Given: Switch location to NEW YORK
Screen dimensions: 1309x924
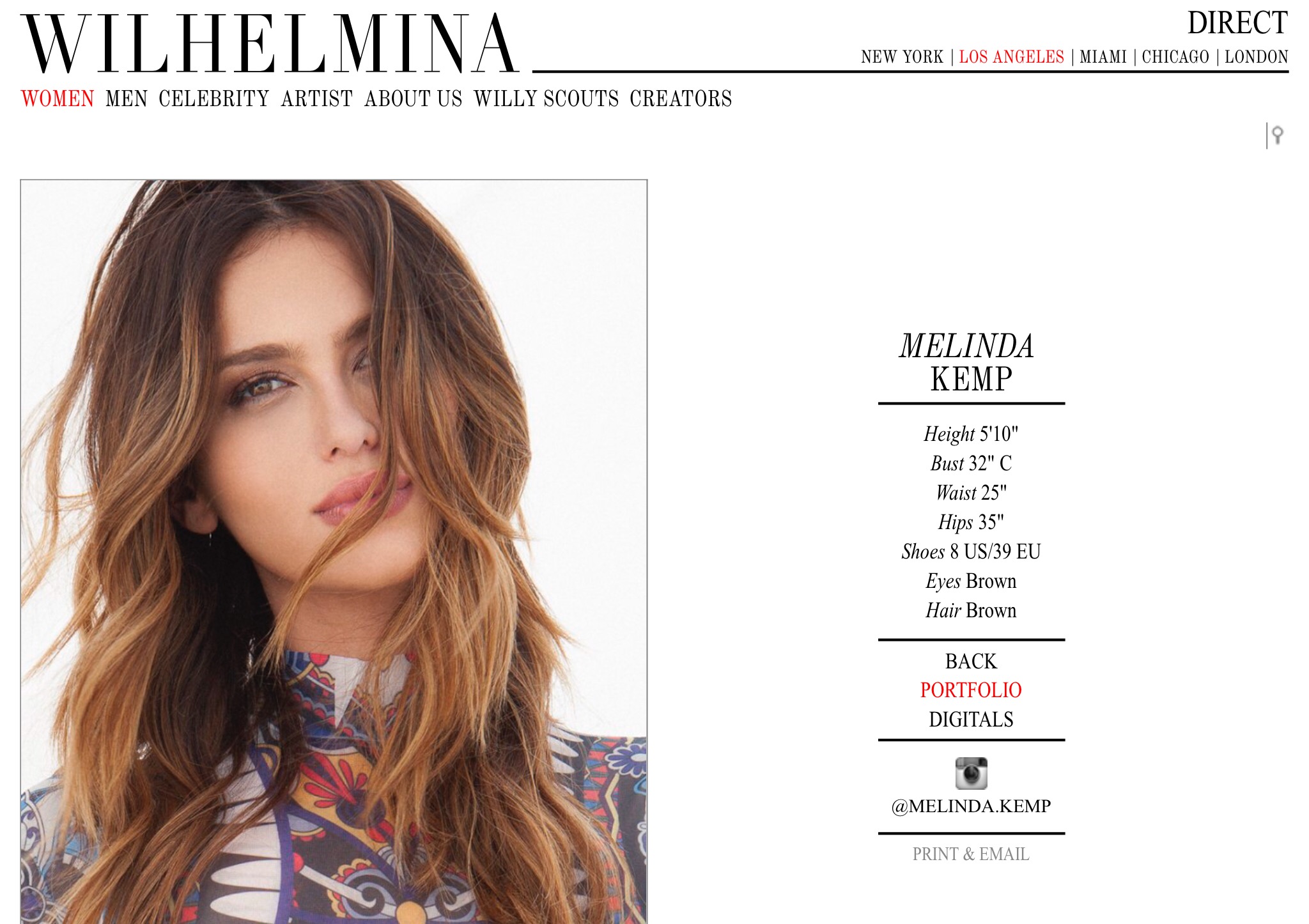Looking at the screenshot, I should pyautogui.click(x=902, y=57).
